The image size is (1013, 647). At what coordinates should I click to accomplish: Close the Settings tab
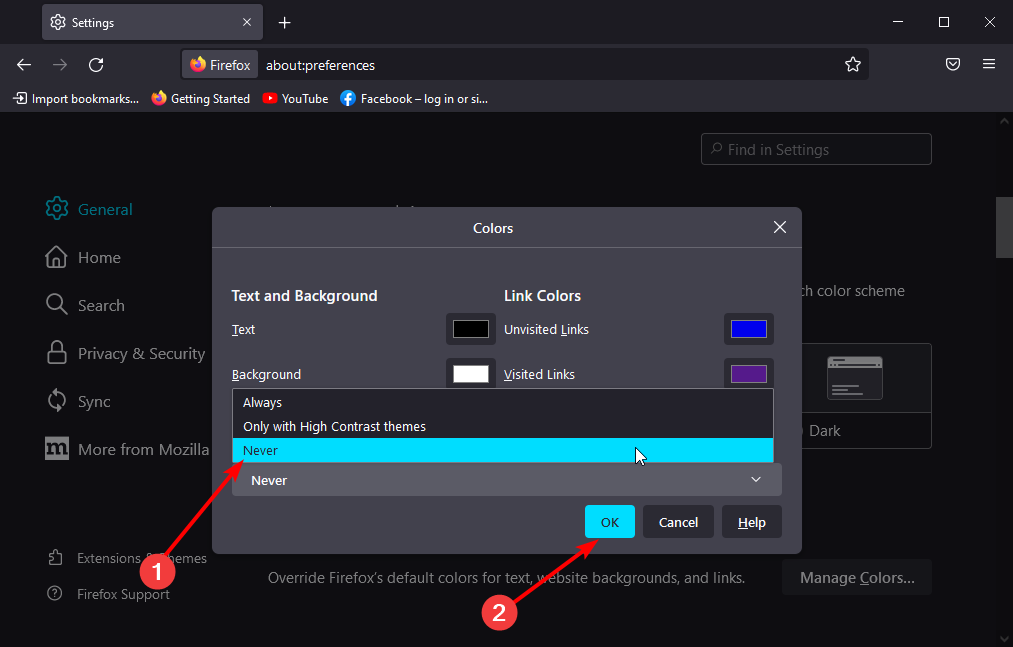coord(247,22)
